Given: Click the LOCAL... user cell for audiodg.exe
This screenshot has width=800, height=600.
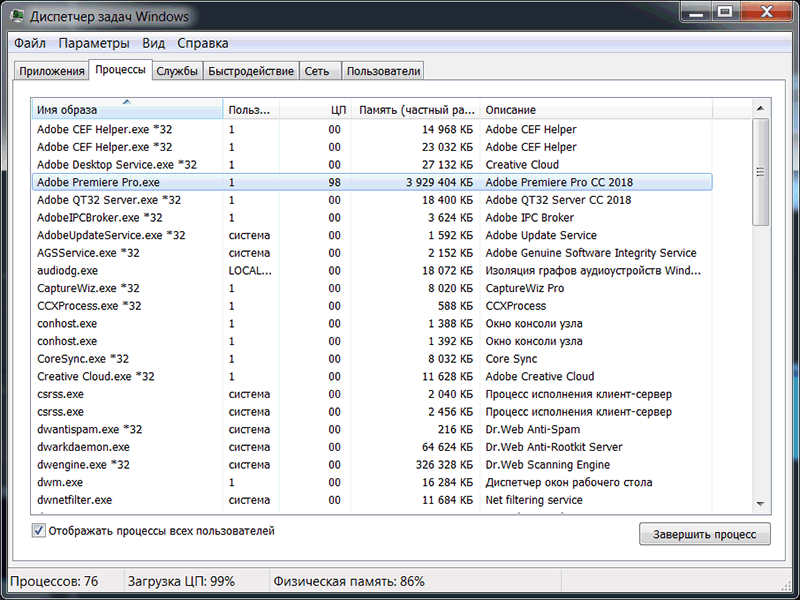Looking at the screenshot, I should click(250, 270).
